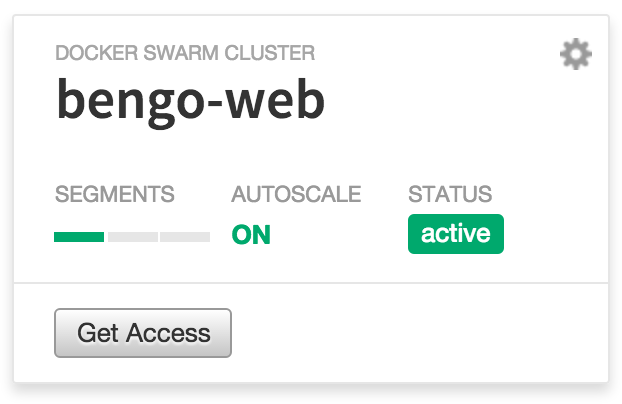
Task: Click the Docker Swarm Cluster label
Action: click(185, 53)
